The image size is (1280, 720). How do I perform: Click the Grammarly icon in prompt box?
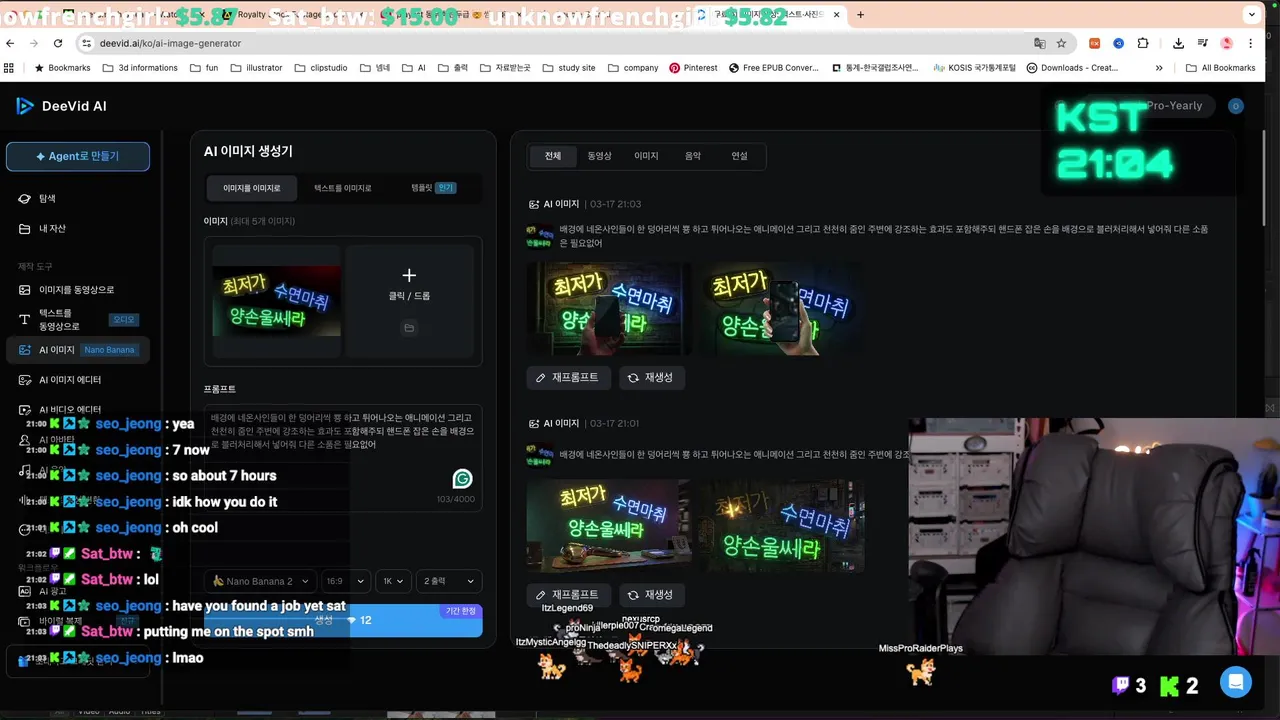[462, 479]
